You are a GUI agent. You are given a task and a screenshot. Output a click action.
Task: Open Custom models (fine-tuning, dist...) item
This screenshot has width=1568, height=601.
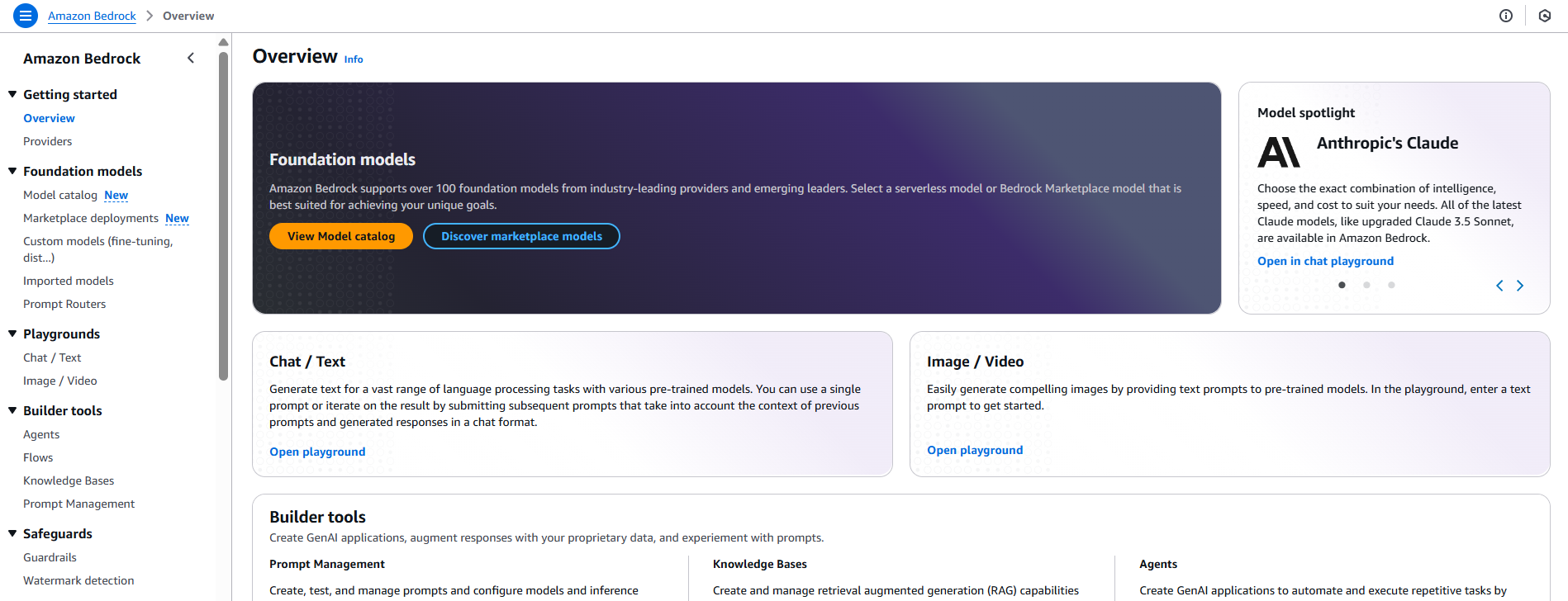[x=97, y=249]
